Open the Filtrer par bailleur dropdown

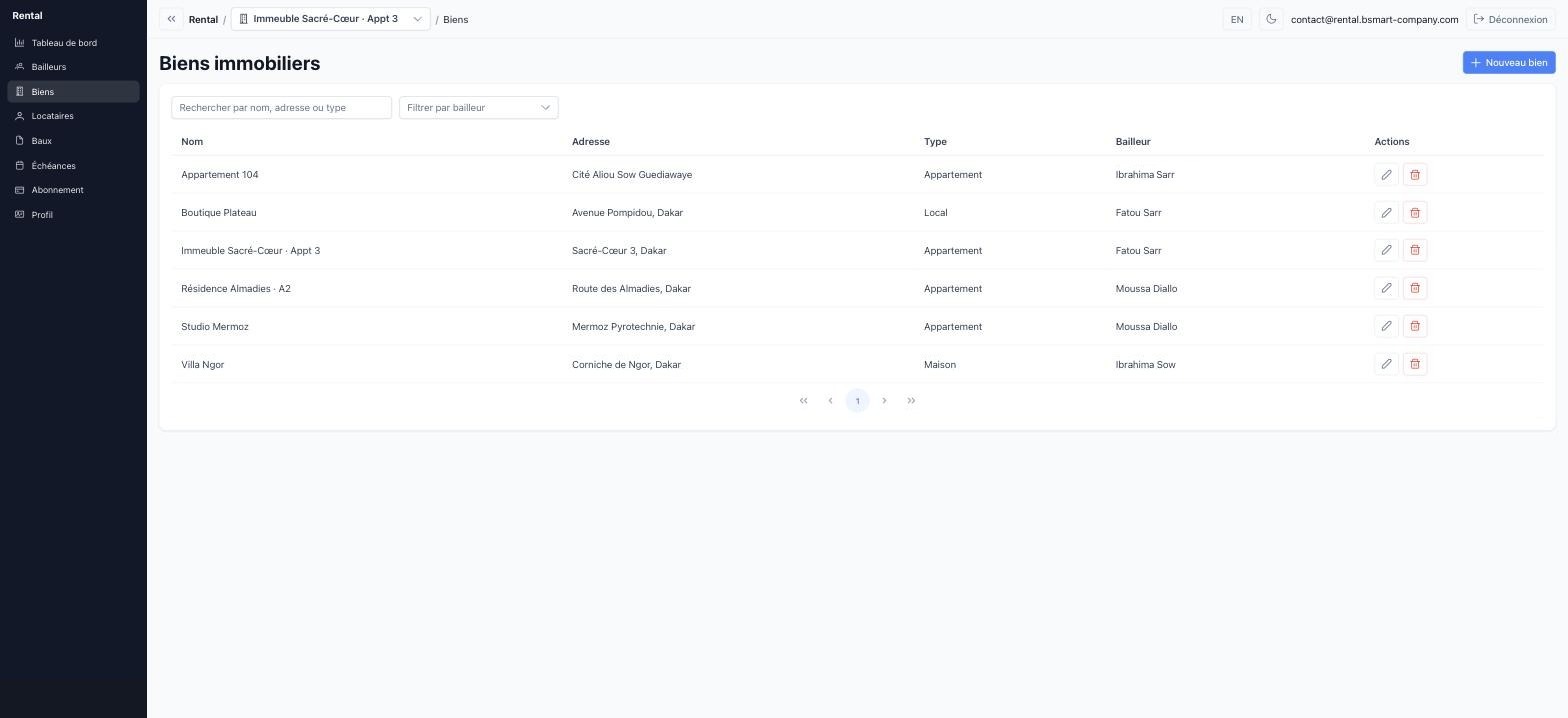tap(478, 108)
